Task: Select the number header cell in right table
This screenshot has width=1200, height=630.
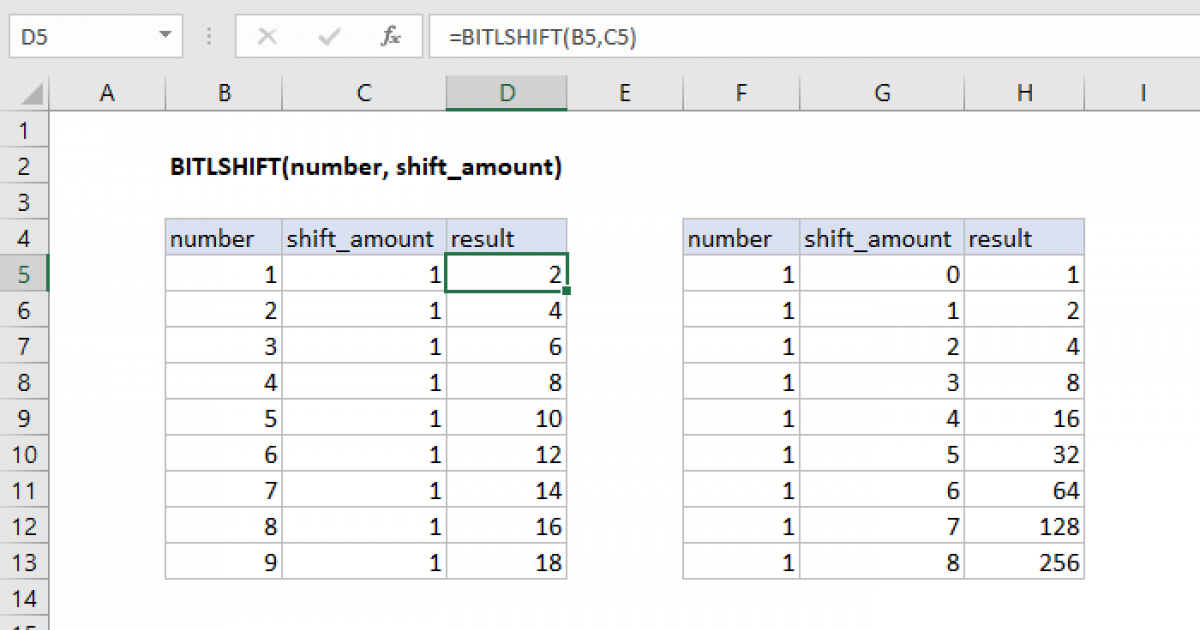Action: point(740,238)
